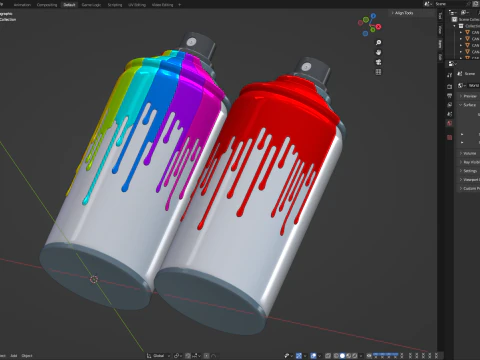This screenshot has width=480, height=360.
Task: Click the proportional editing falloff icon
Action: coord(213,356)
